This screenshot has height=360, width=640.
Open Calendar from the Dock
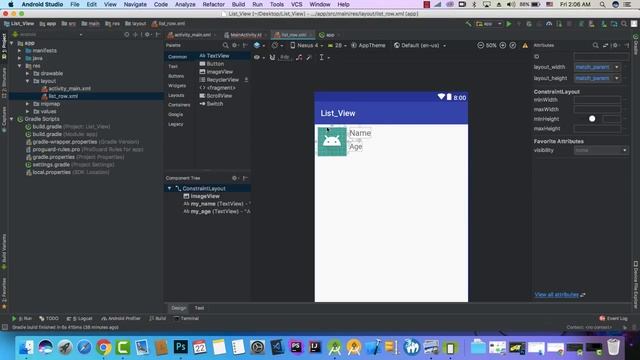click(x=200, y=347)
